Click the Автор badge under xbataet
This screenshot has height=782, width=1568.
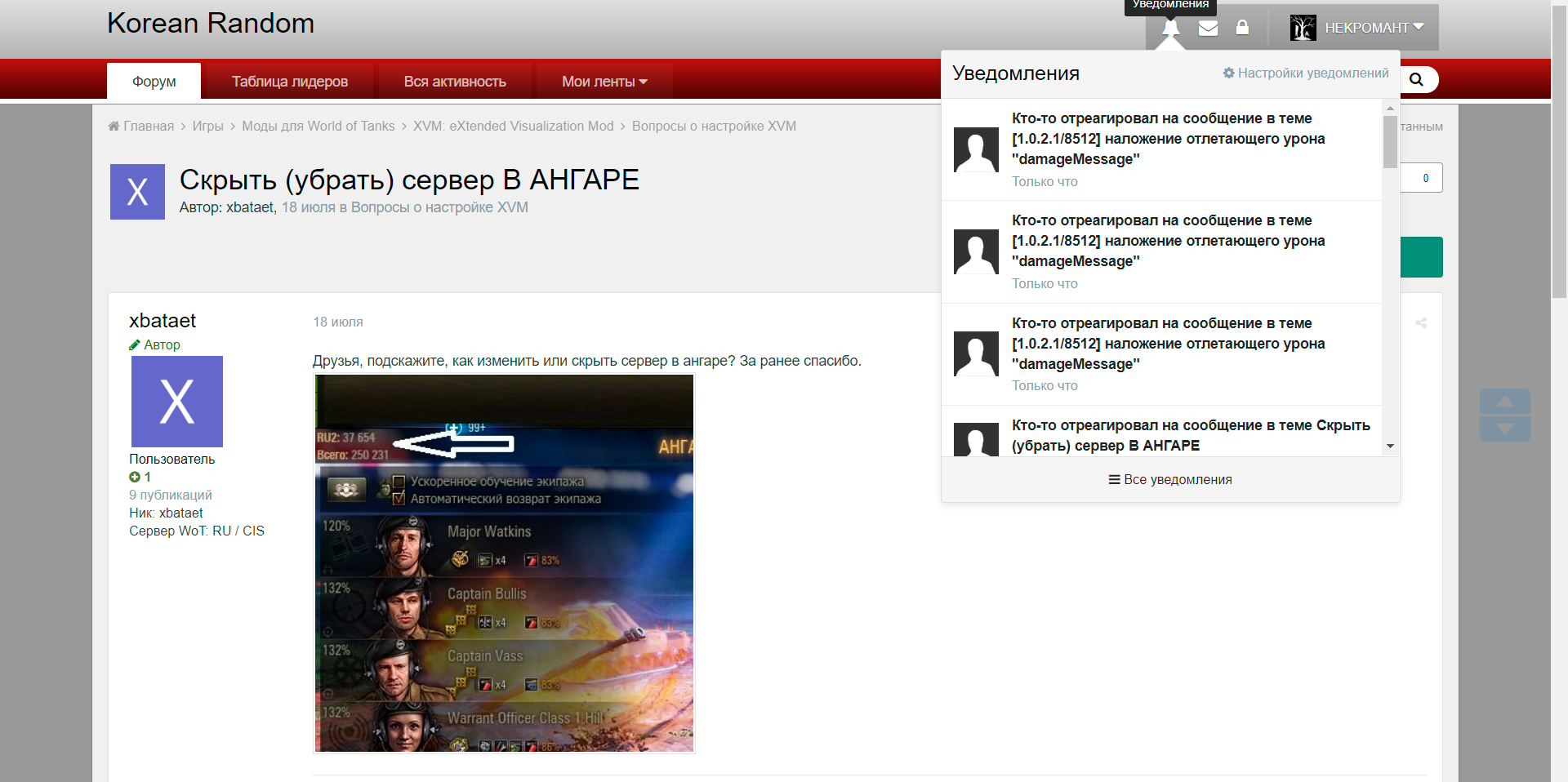[x=155, y=344]
